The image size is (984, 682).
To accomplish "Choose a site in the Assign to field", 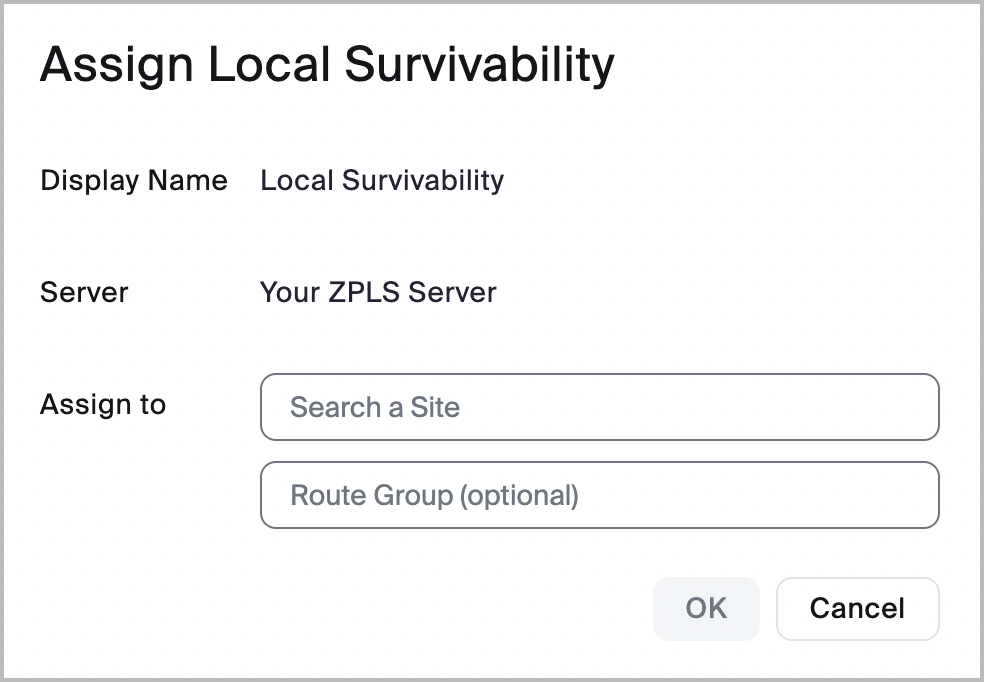I will coord(599,407).
